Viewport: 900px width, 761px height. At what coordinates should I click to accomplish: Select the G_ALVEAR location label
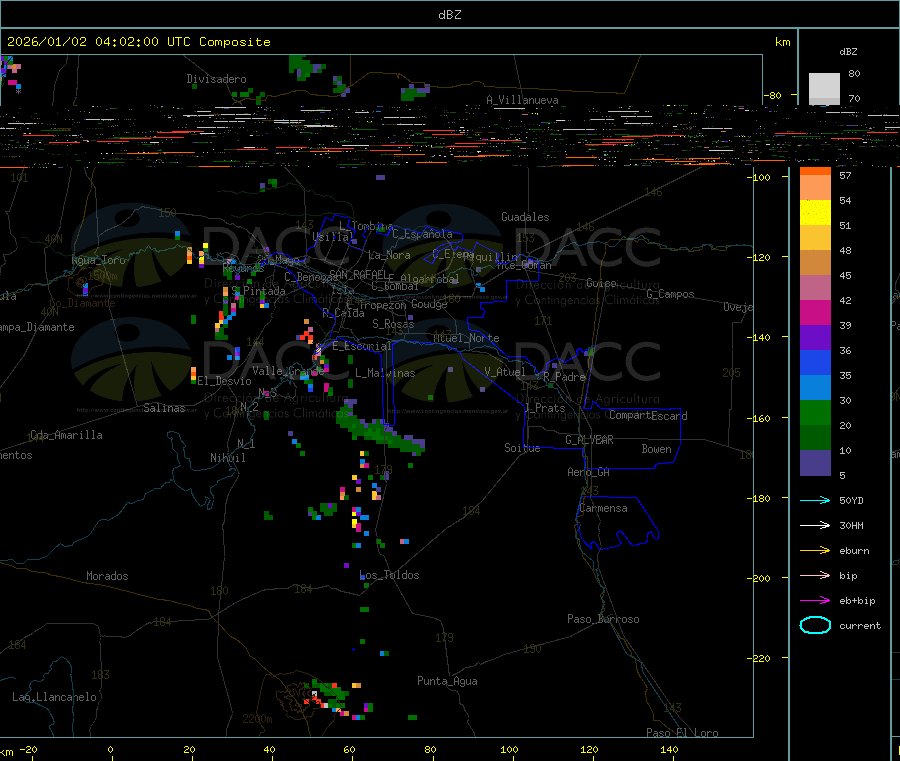(x=589, y=440)
